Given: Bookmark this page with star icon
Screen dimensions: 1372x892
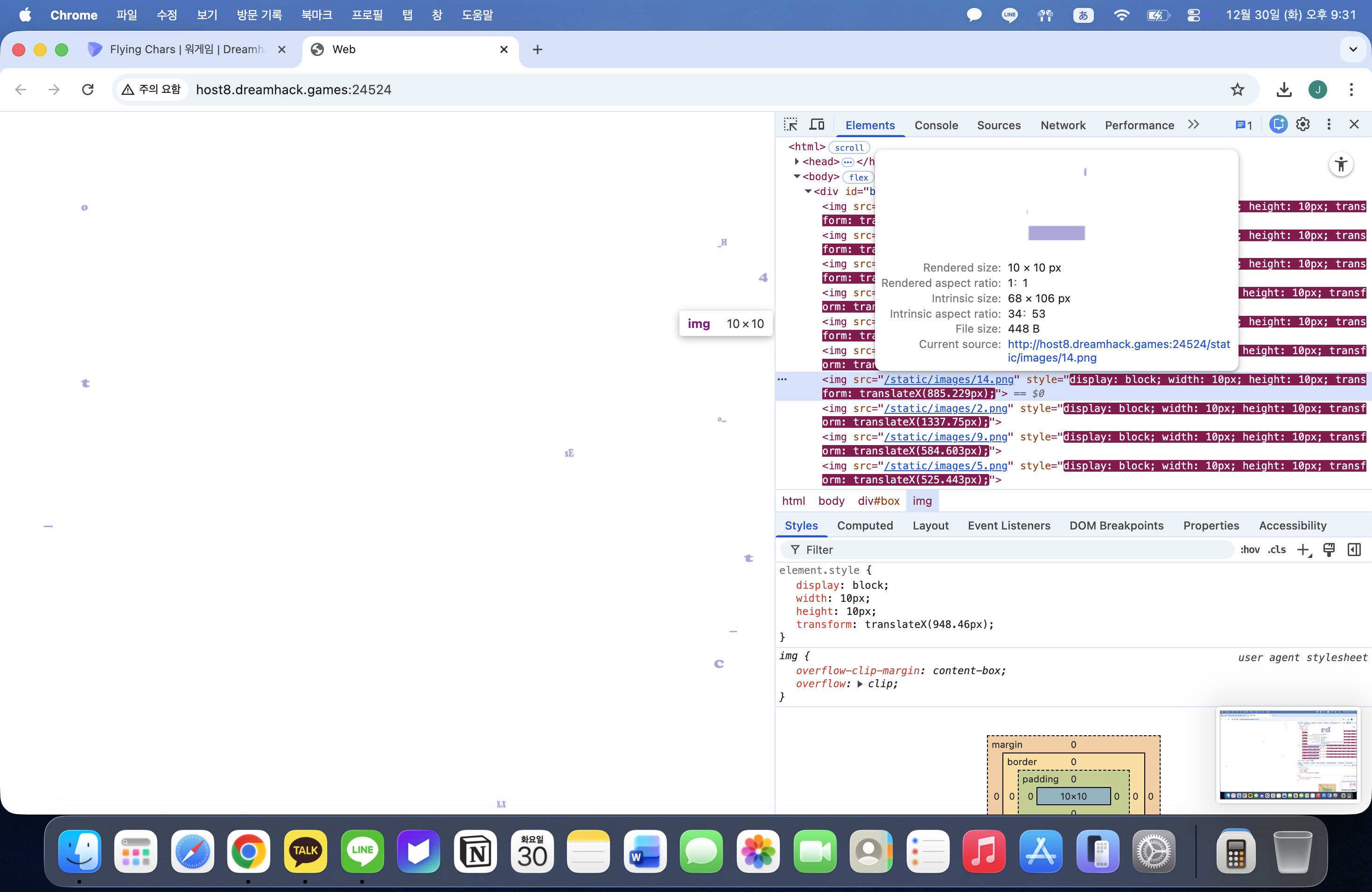Looking at the screenshot, I should [x=1237, y=89].
